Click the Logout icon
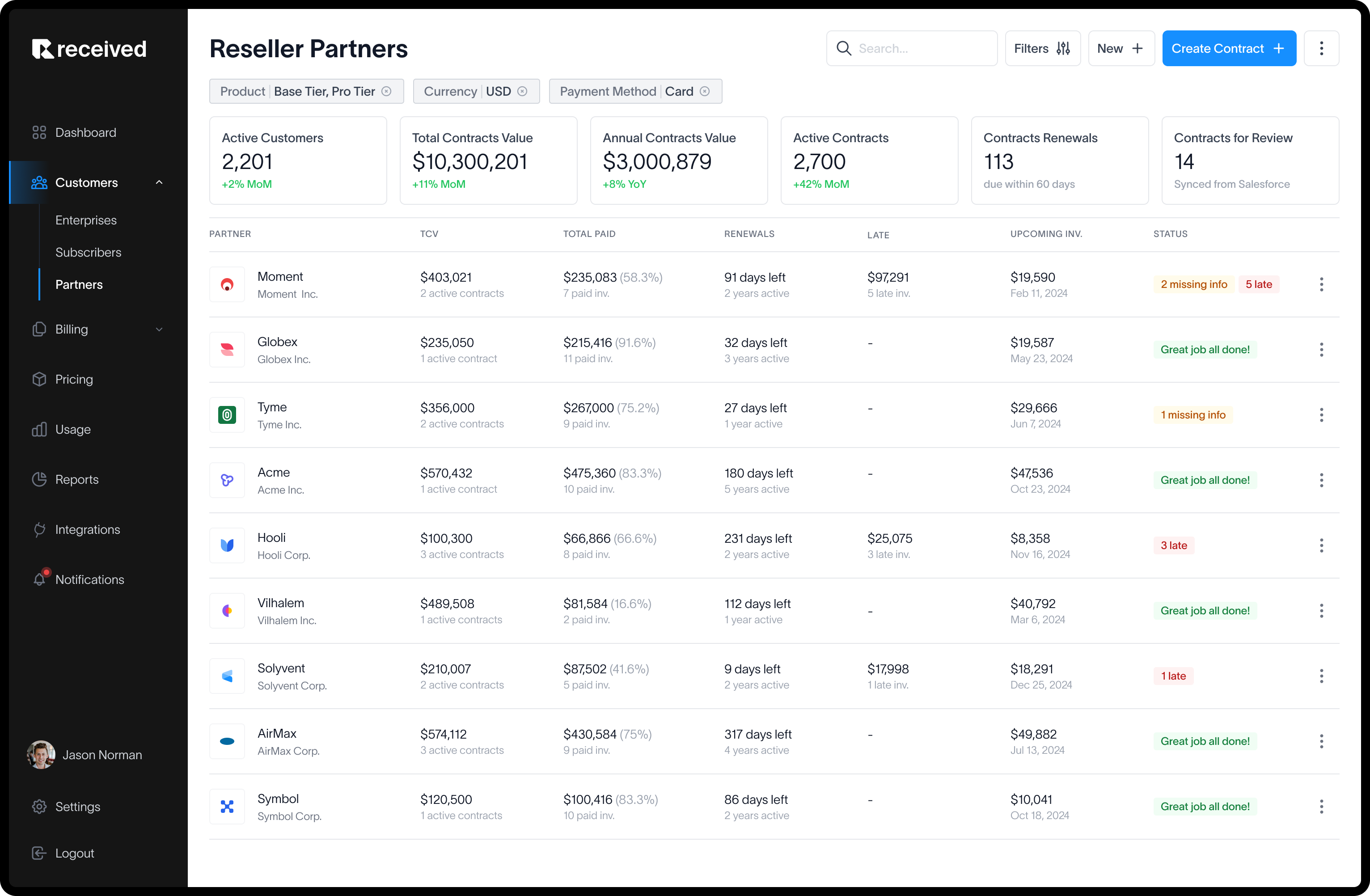Viewport: 1370px width, 896px height. (39, 854)
